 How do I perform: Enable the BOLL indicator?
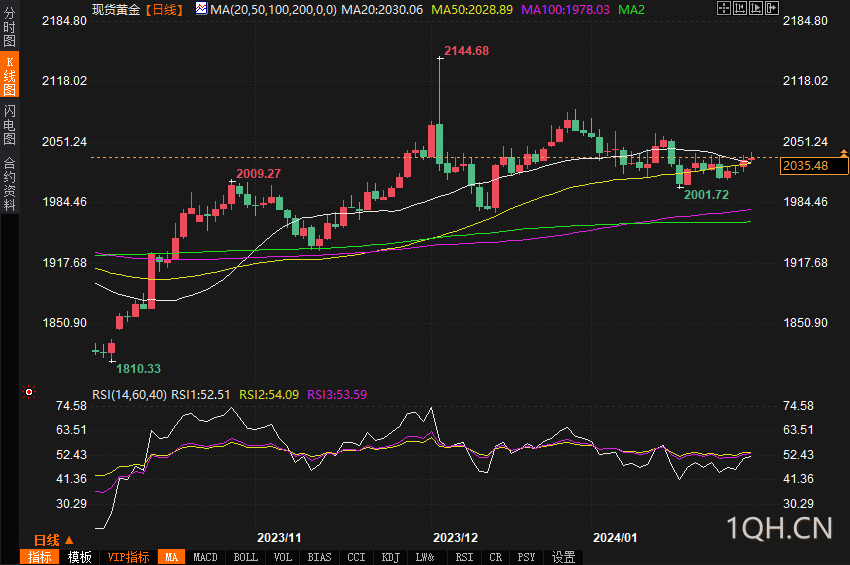click(245, 557)
